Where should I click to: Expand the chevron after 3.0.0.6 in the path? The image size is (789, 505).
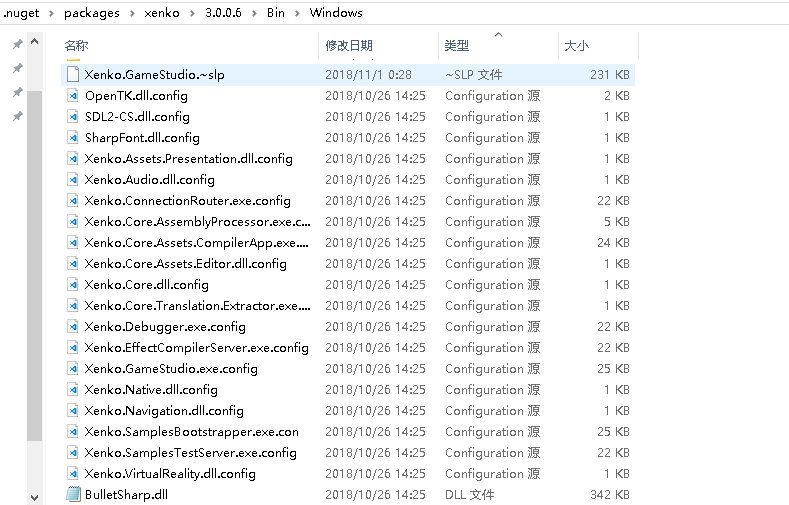click(254, 13)
